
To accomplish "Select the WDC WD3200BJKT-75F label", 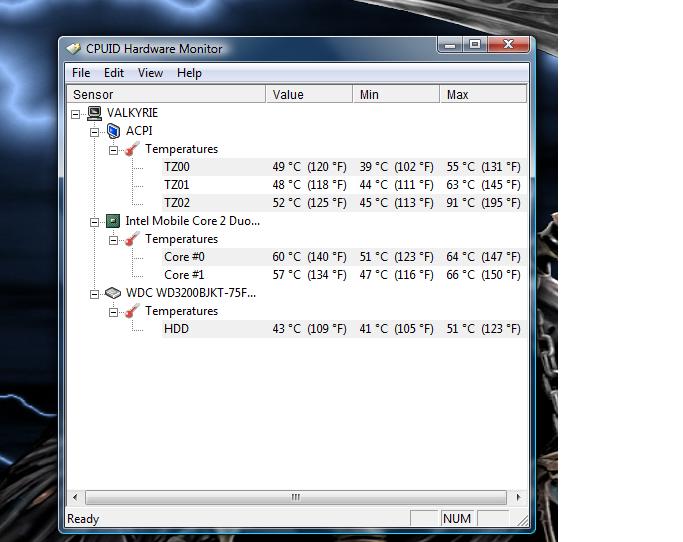I will [191, 293].
